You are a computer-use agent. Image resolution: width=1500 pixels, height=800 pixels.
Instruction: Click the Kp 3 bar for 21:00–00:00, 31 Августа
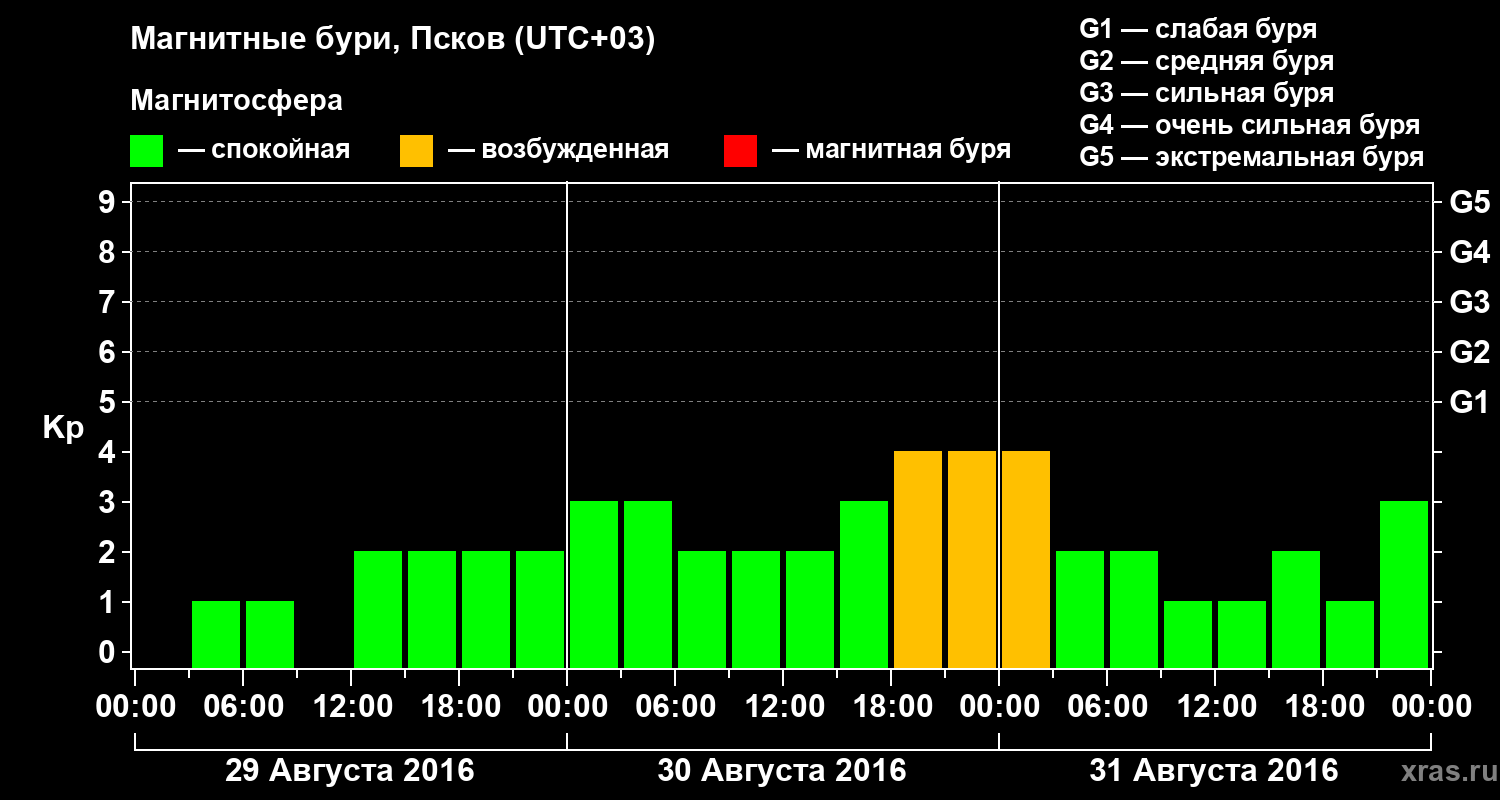(1404, 584)
